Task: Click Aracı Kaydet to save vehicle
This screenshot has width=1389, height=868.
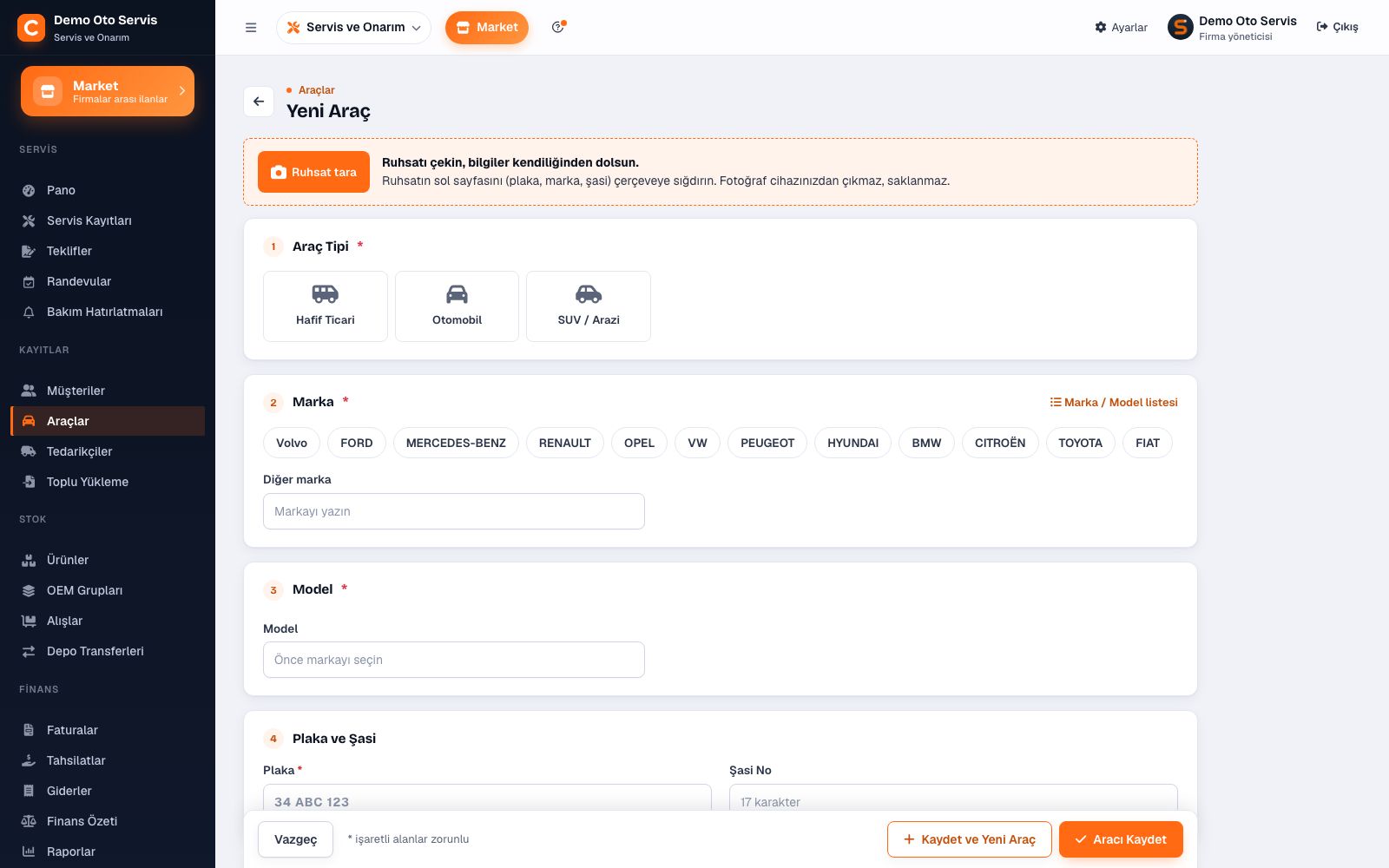Action: [1121, 839]
